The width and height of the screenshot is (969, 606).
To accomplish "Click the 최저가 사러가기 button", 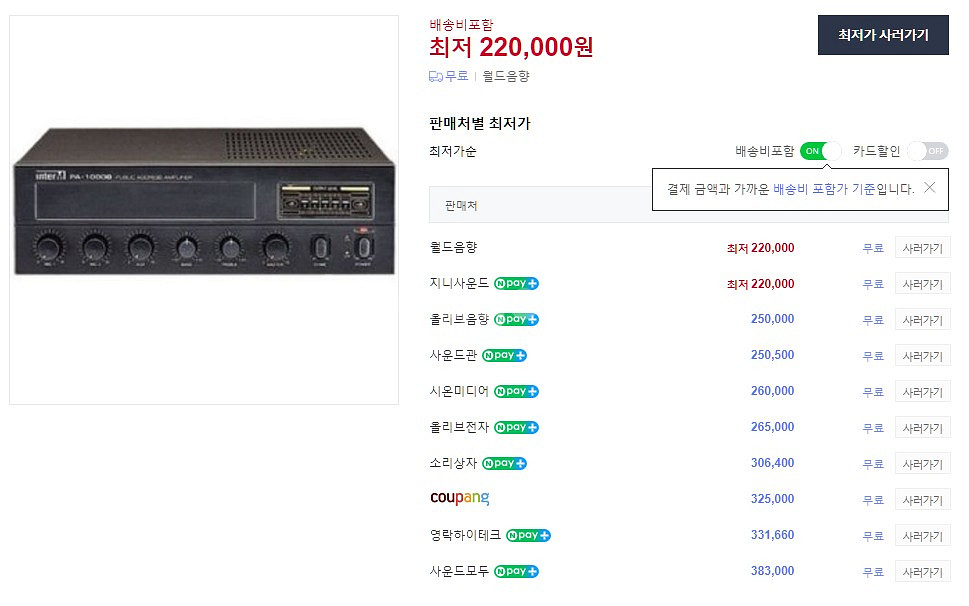I will pyautogui.click(x=883, y=35).
